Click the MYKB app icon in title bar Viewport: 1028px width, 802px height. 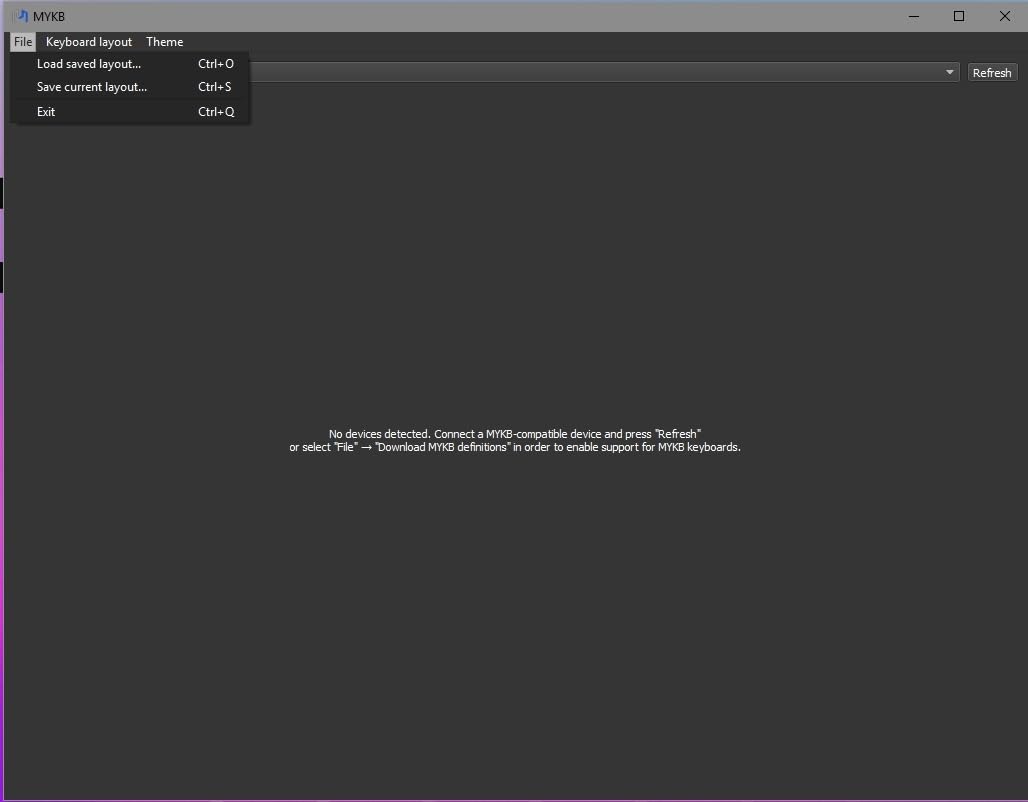point(22,16)
